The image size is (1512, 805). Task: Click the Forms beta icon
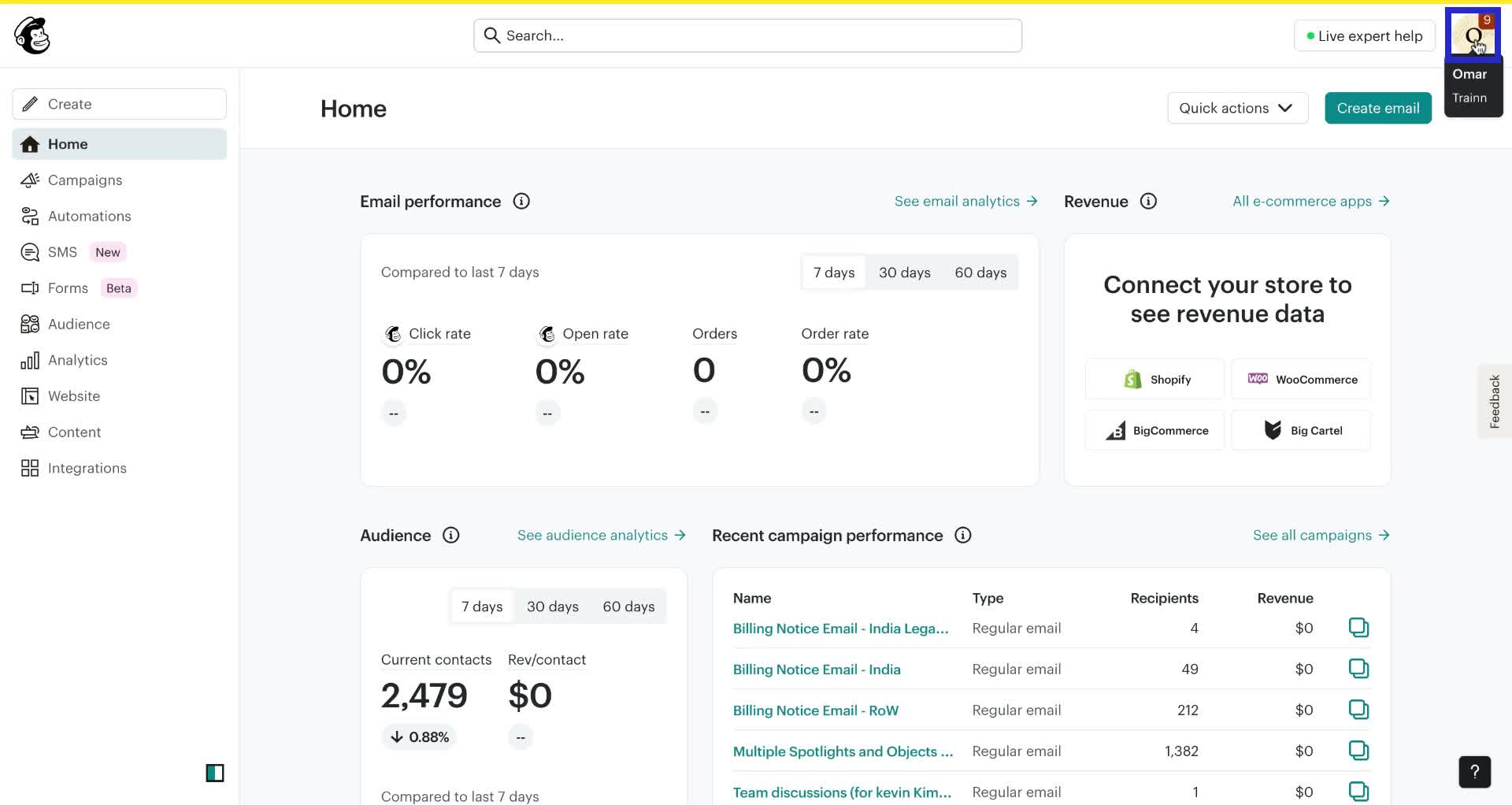(29, 287)
